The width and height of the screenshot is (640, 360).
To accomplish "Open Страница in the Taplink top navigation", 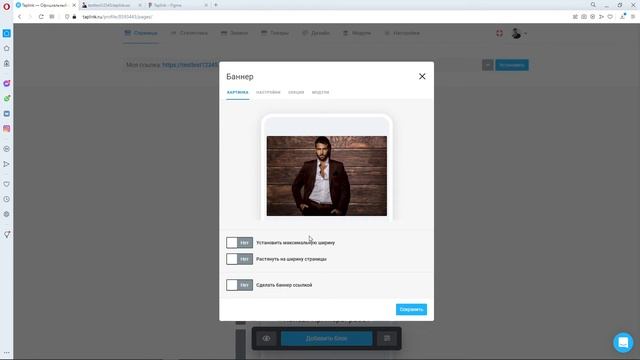I will tap(141, 33).
